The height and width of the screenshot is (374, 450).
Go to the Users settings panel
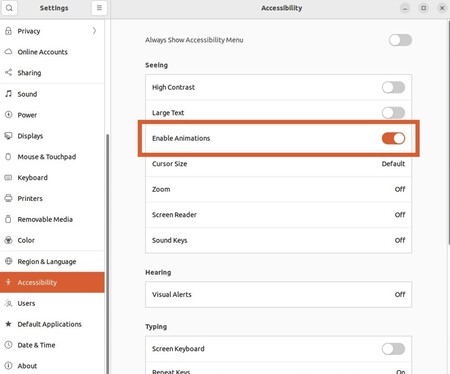[x=52, y=303]
